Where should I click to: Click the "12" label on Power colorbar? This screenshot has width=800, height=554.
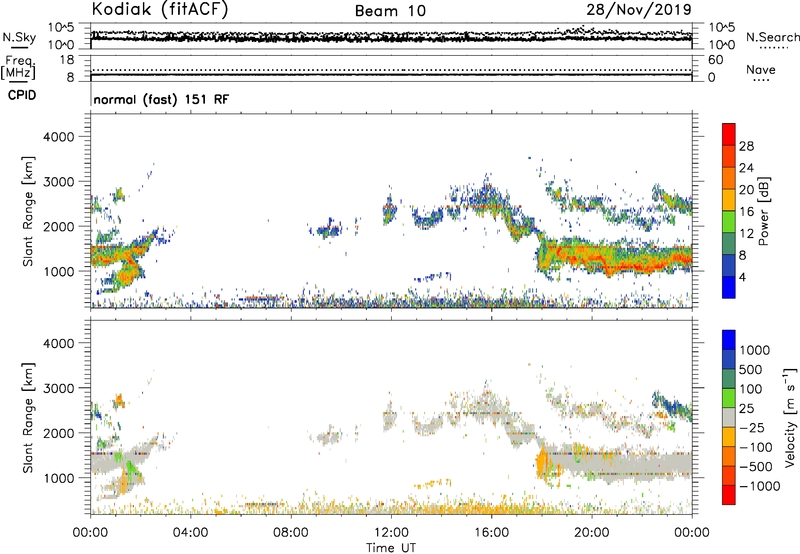(x=746, y=234)
